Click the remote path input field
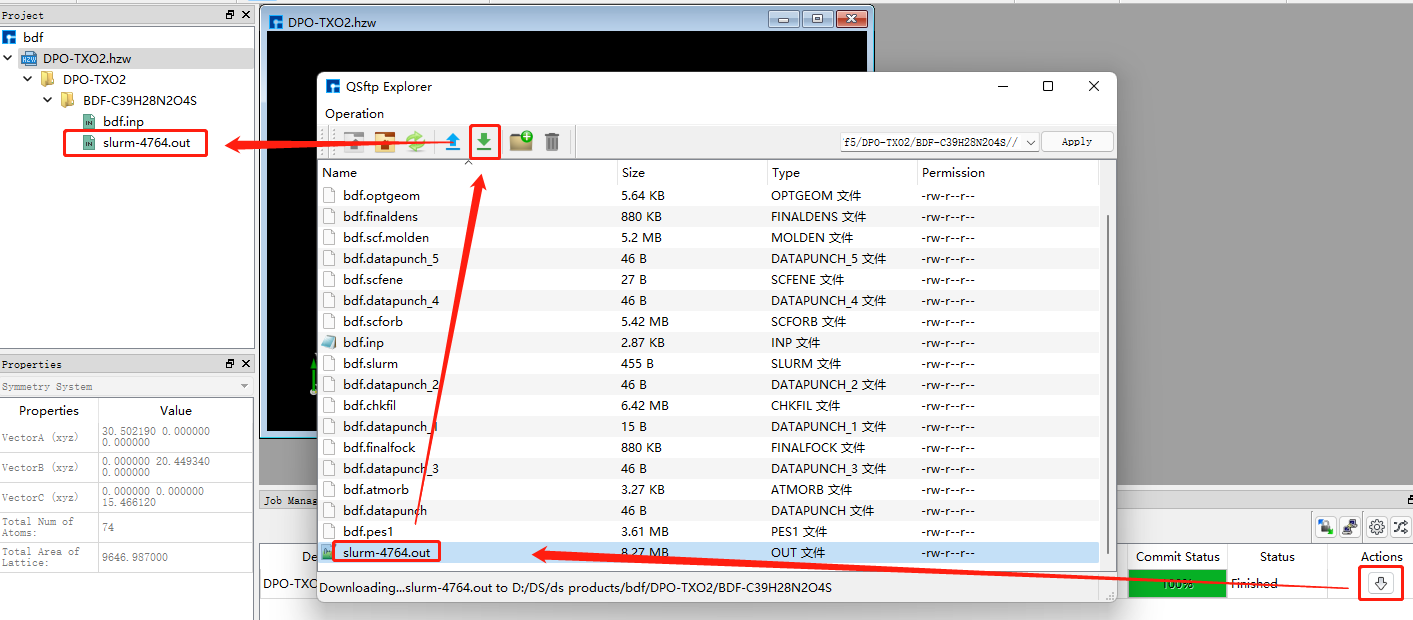Image resolution: width=1413 pixels, height=620 pixels. point(930,142)
